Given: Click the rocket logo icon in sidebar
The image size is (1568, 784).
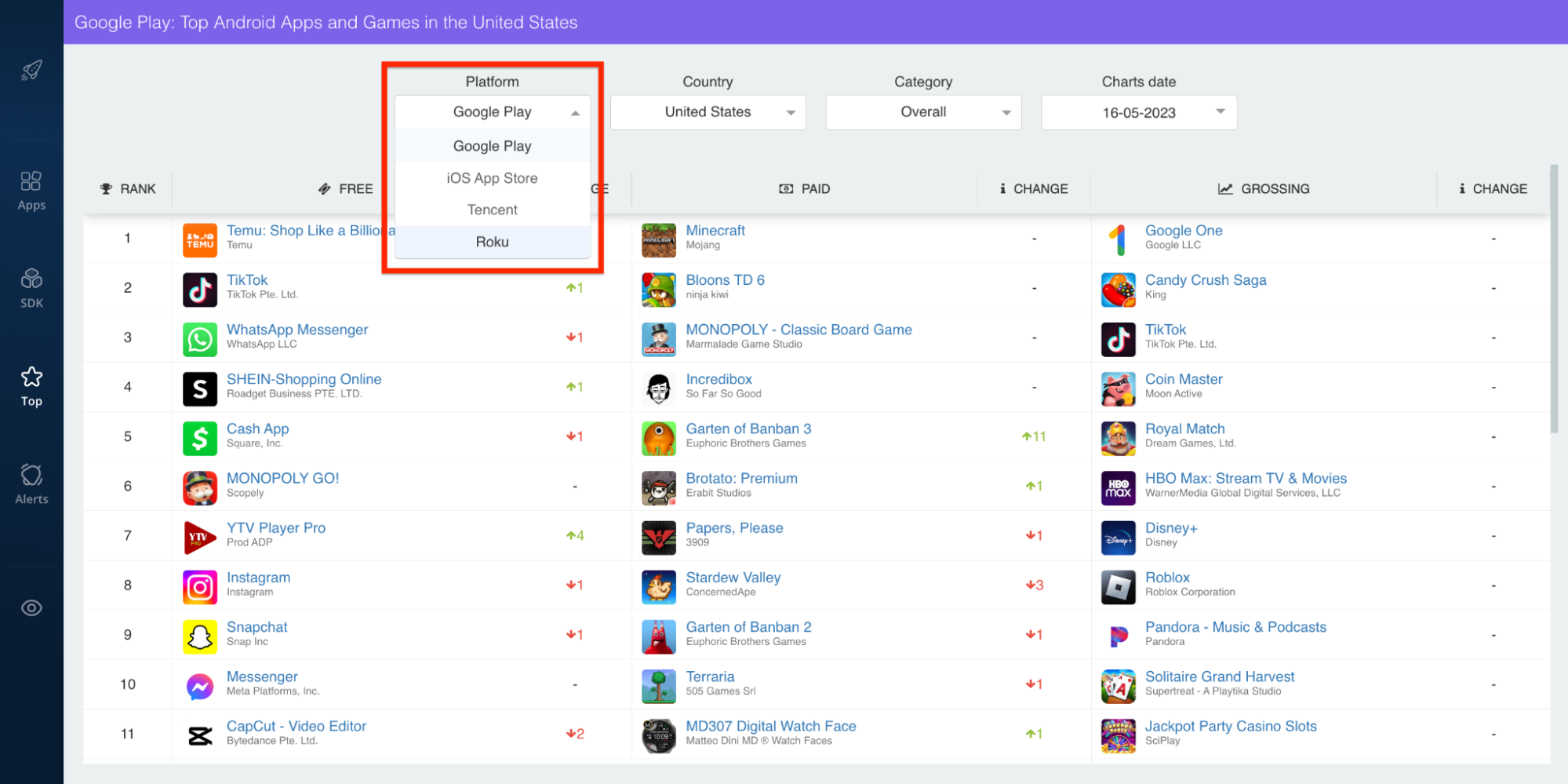Looking at the screenshot, I should click(31, 71).
